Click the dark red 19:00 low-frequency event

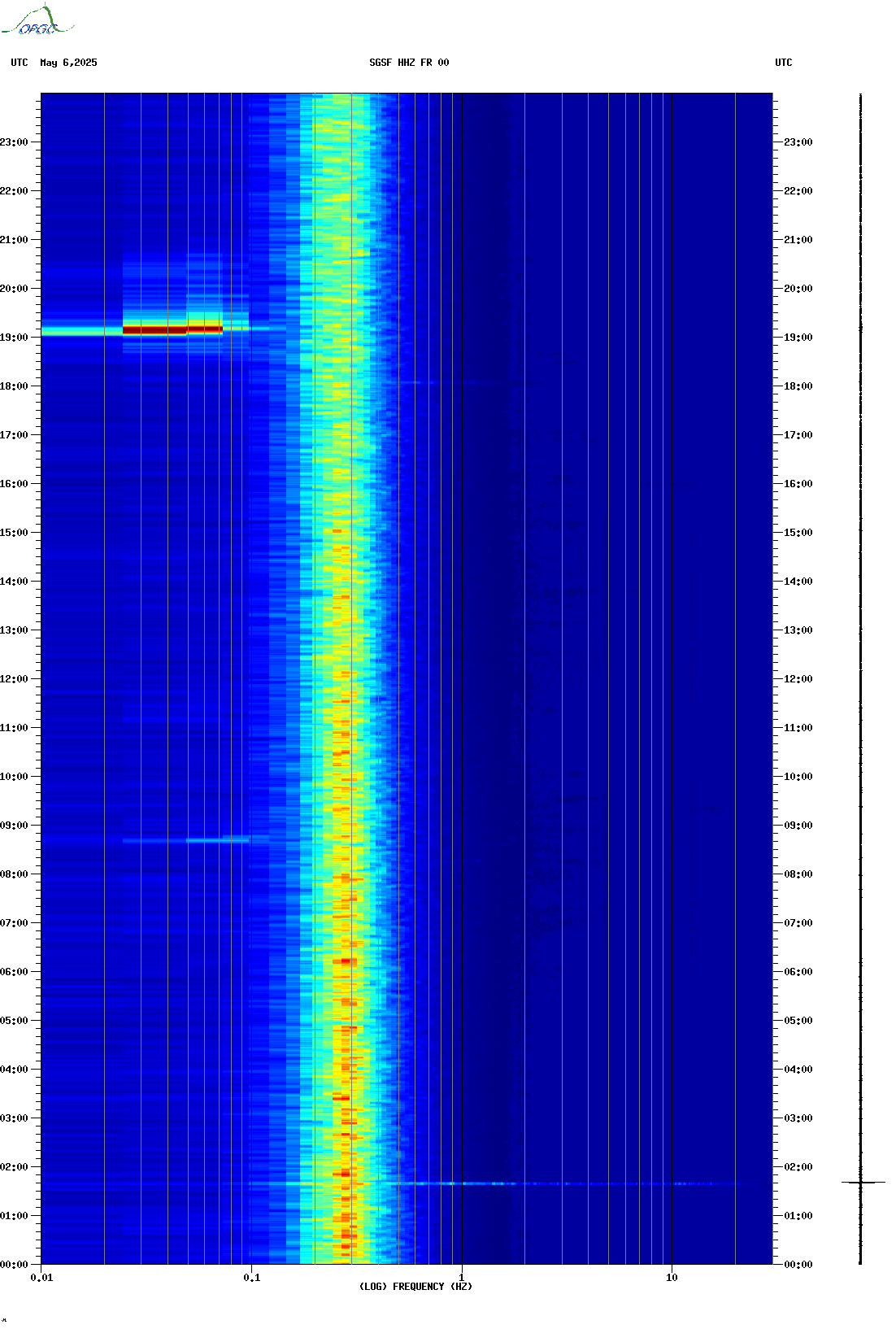tap(172, 329)
